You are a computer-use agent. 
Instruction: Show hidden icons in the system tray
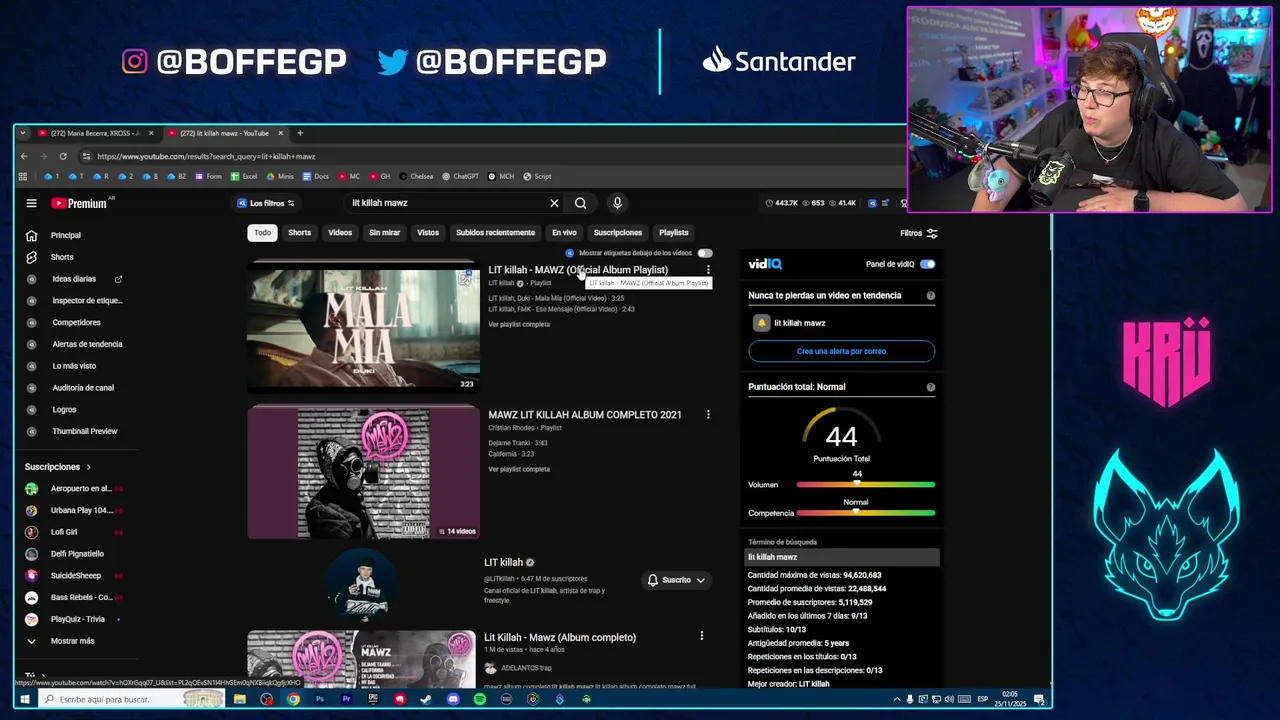897,699
